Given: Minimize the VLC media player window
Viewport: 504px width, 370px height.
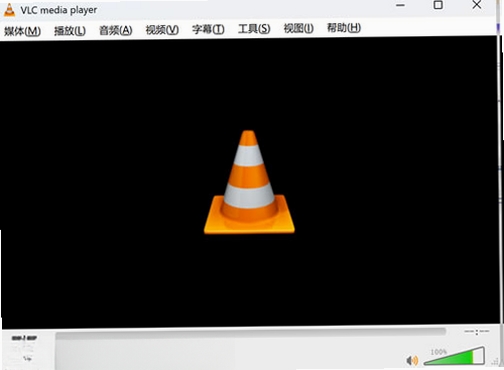Looking at the screenshot, I should (400, 5).
